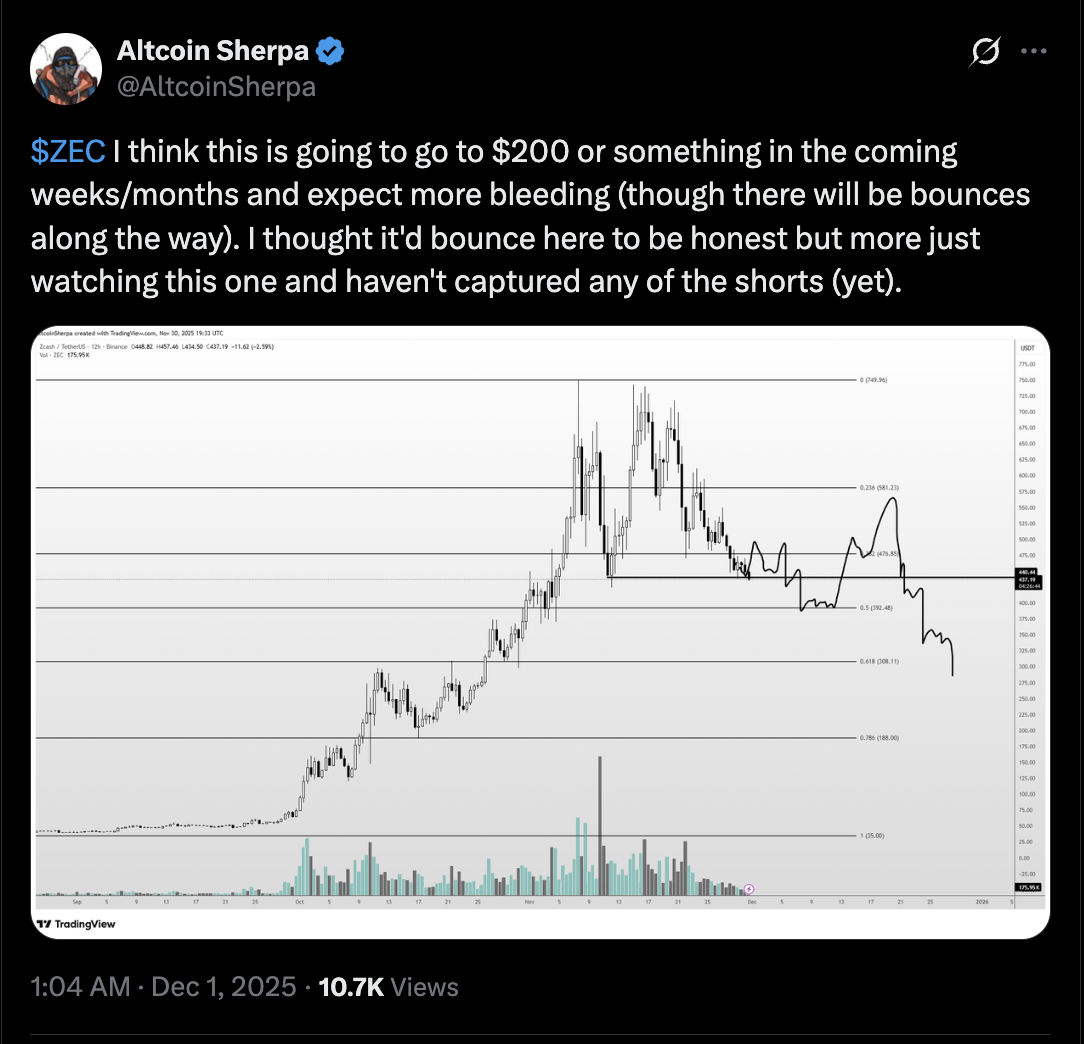1084x1044 pixels.
Task: Click the @AltcoinSherpa handle
Action: 217,86
